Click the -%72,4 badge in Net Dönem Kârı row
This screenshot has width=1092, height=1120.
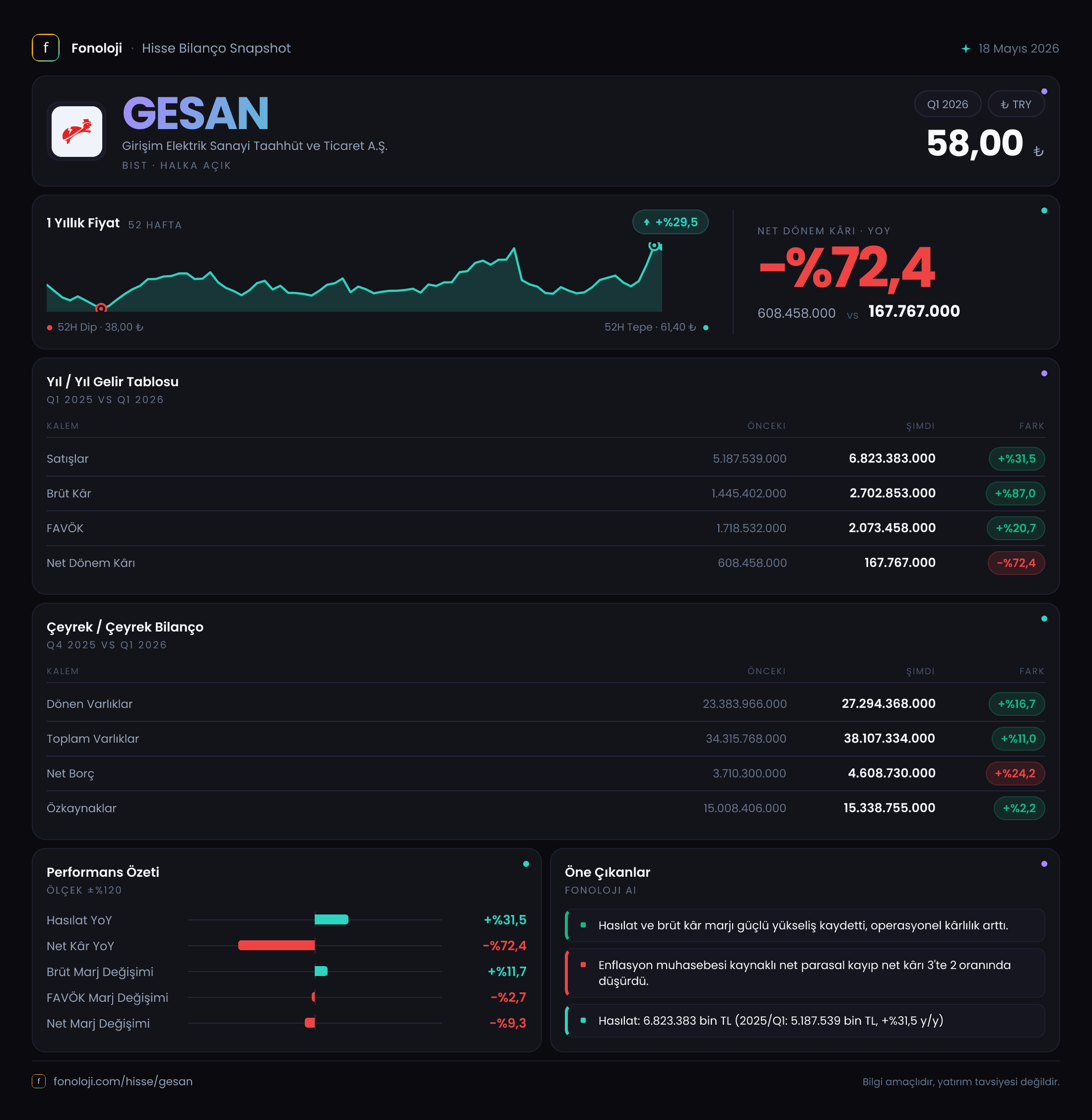(x=1016, y=563)
